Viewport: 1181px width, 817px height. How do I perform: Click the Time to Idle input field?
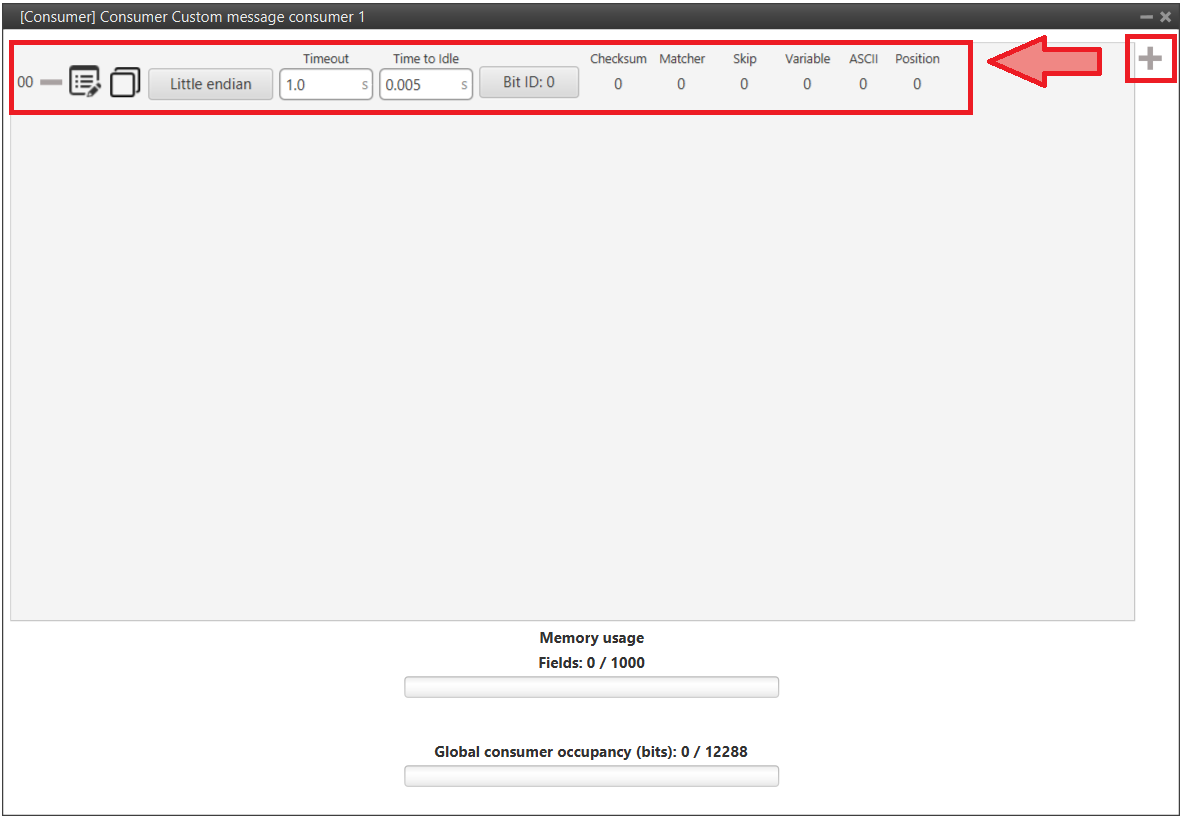[x=418, y=85]
